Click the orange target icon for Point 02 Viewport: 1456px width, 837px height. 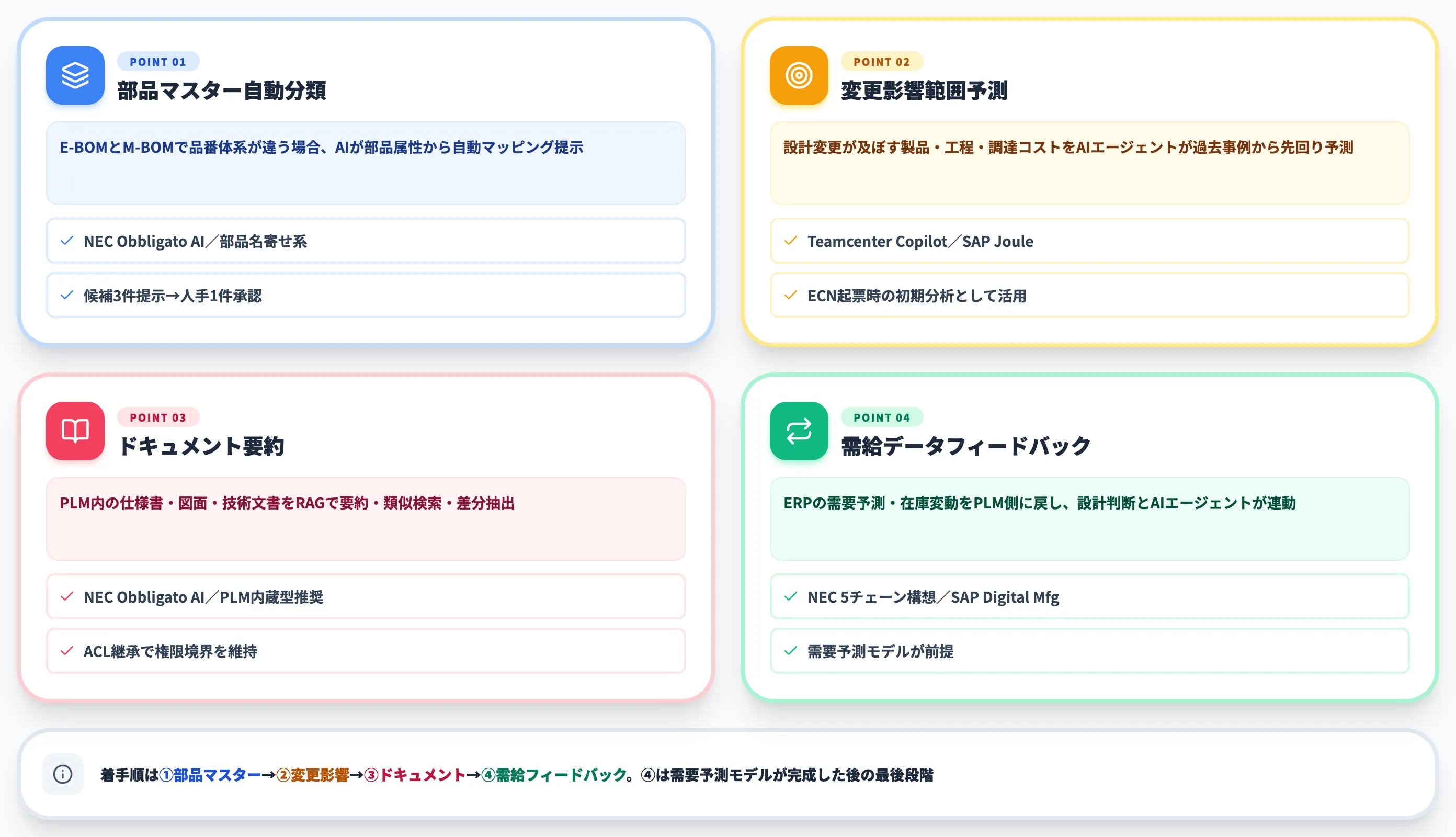(799, 75)
